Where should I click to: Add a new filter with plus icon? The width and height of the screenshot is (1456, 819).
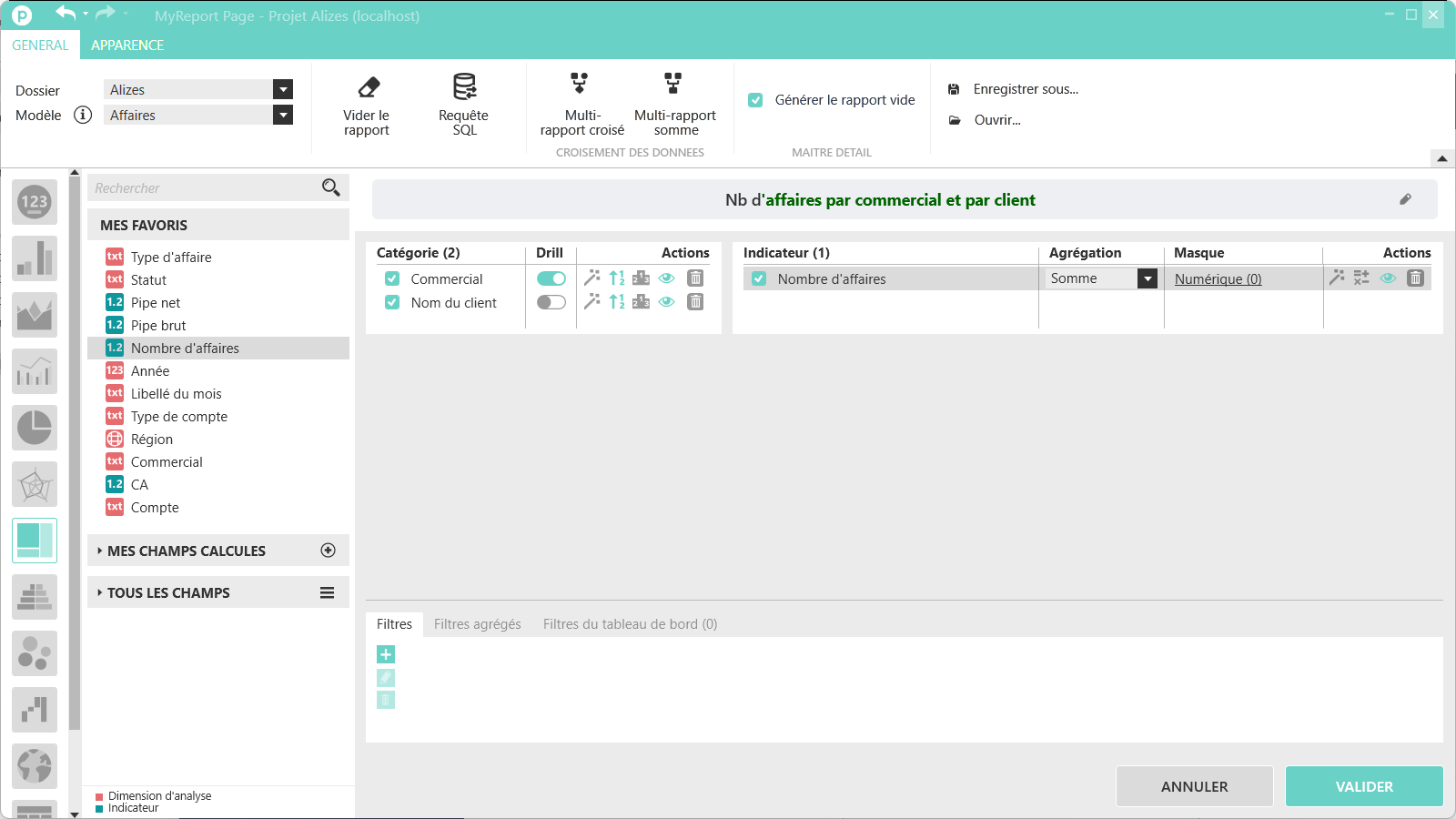pos(386,654)
